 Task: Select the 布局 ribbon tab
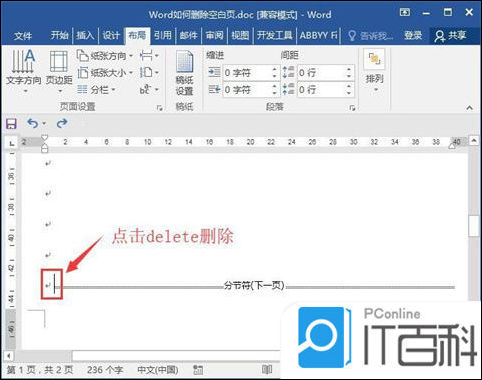[137, 35]
